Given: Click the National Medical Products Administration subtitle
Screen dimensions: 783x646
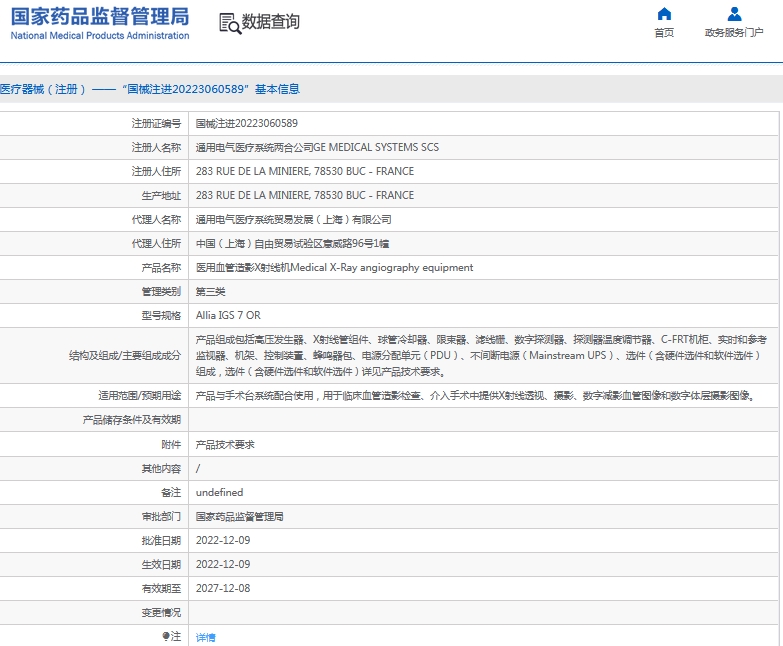Looking at the screenshot, I should click(100, 35).
